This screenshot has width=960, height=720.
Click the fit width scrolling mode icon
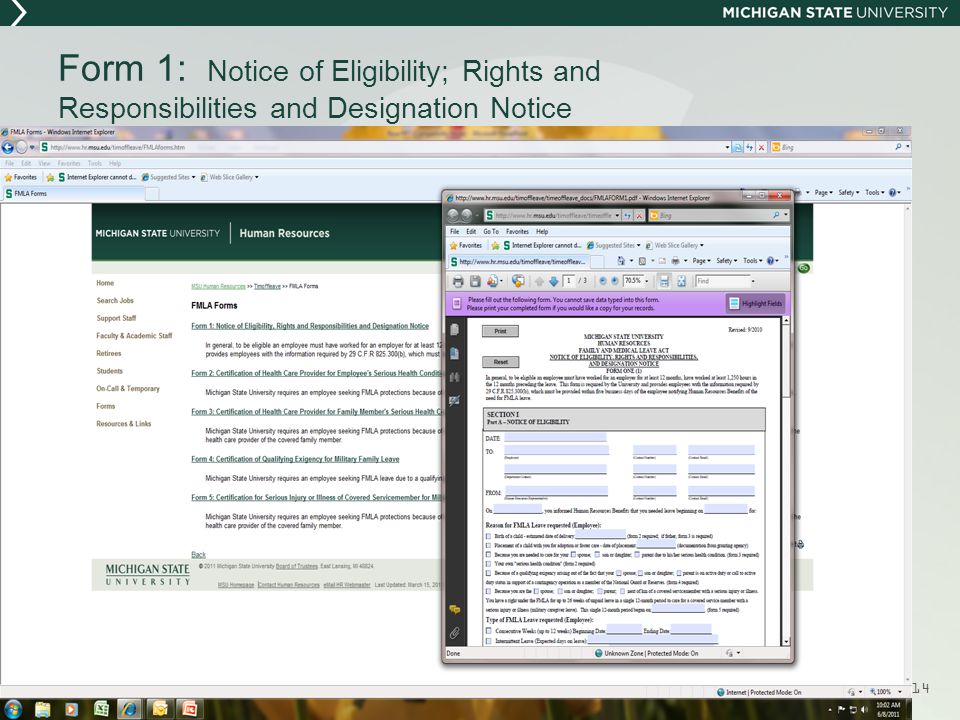click(664, 281)
